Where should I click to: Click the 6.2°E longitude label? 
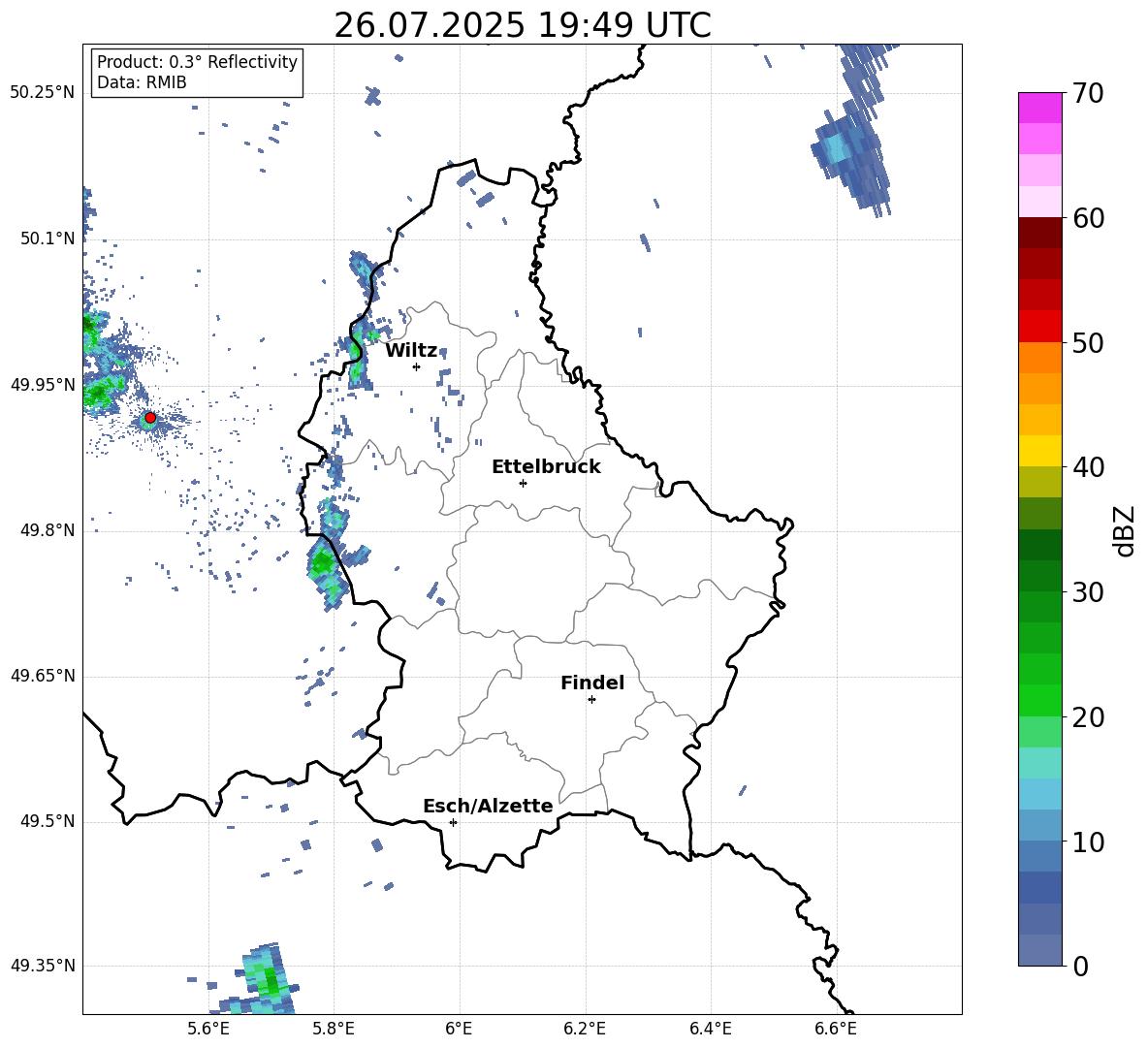(x=585, y=1029)
